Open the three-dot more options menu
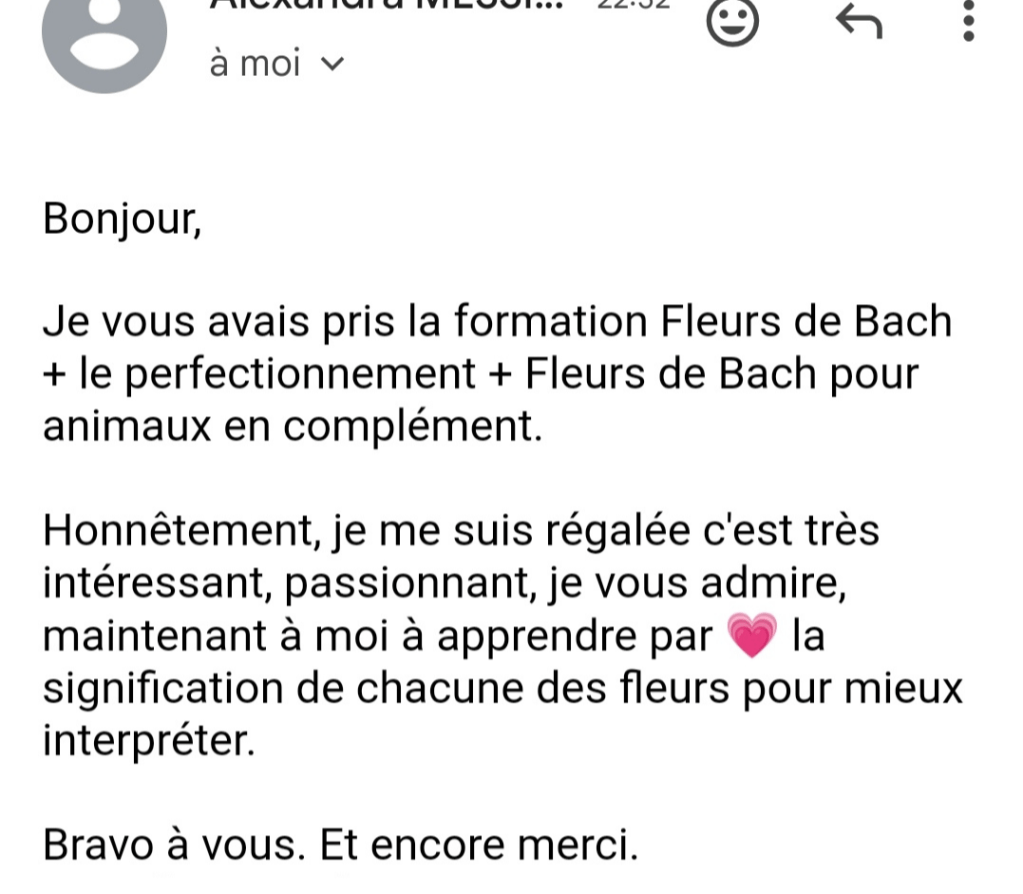1023x894 pixels. (967, 20)
